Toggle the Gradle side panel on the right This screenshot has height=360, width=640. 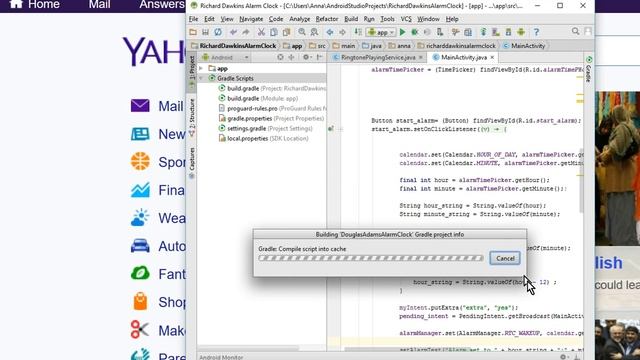pyautogui.click(x=589, y=69)
